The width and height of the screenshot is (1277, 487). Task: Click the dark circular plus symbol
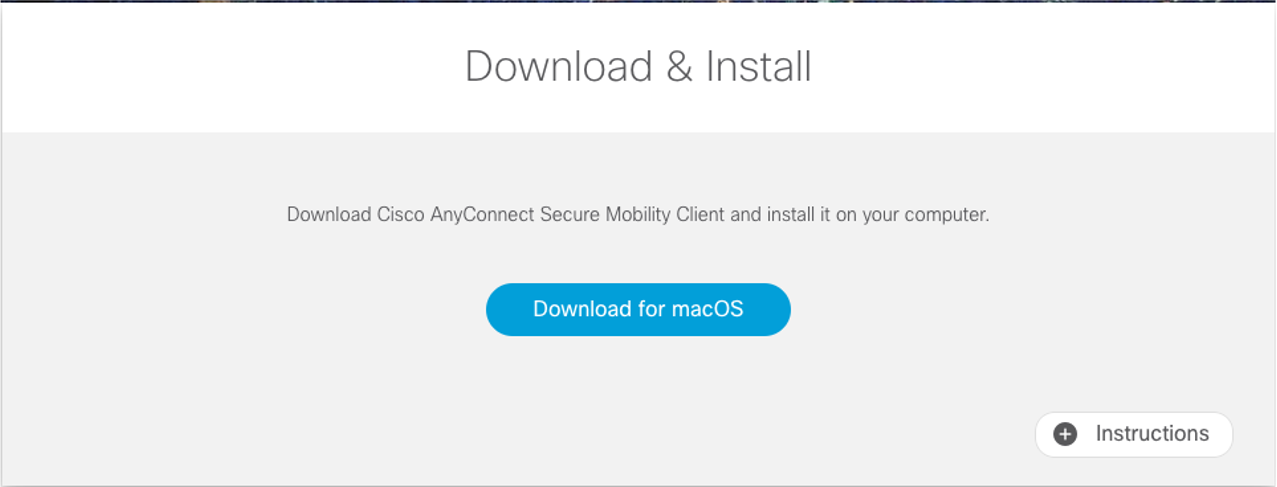(x=1066, y=434)
